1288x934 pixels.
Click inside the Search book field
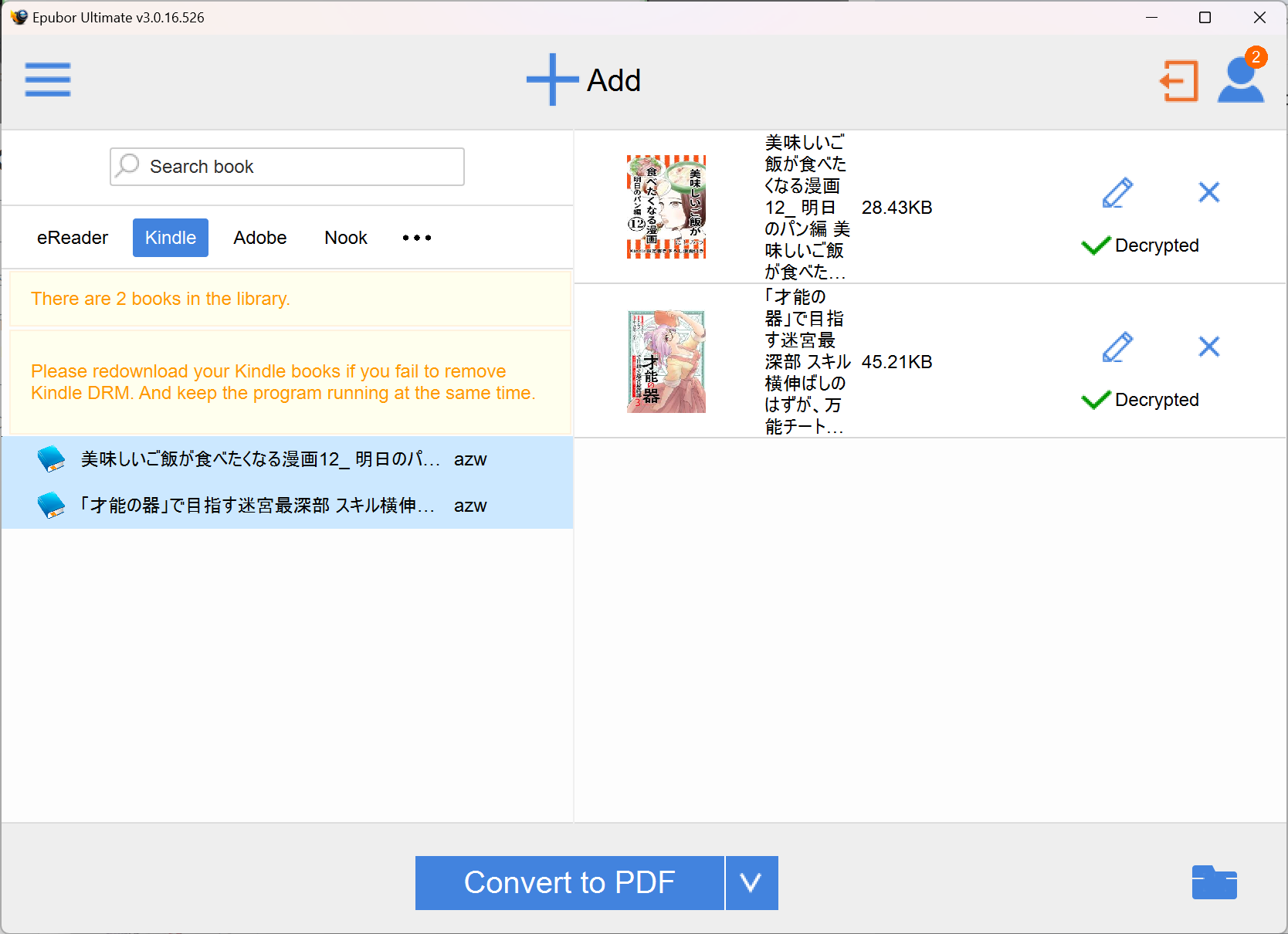(286, 166)
